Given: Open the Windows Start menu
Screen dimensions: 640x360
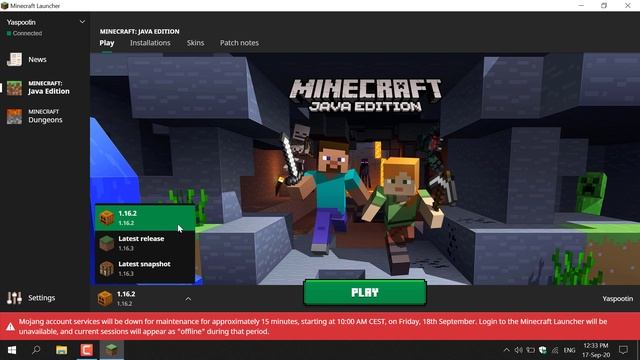Looking at the screenshot, I should pos(12,350).
